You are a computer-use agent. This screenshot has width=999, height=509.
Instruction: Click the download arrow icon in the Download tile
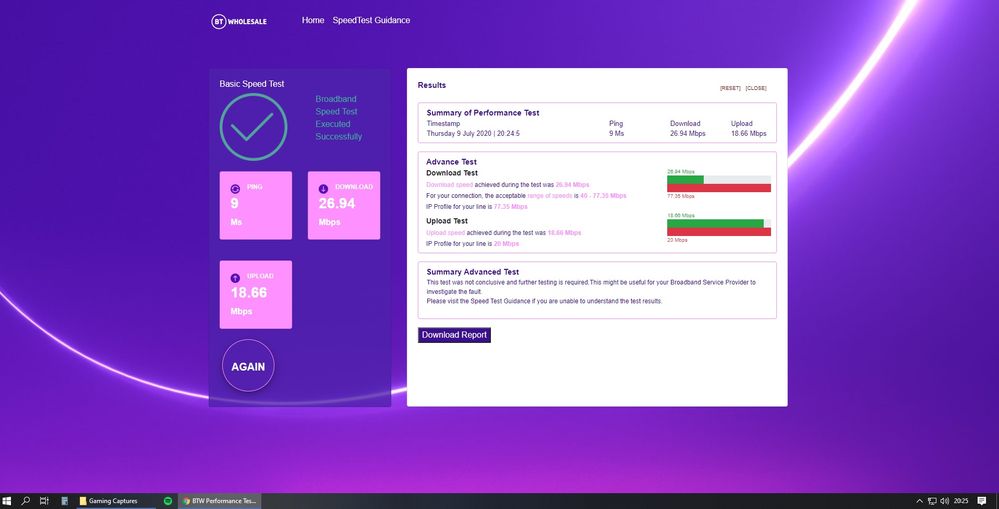tap(323, 188)
